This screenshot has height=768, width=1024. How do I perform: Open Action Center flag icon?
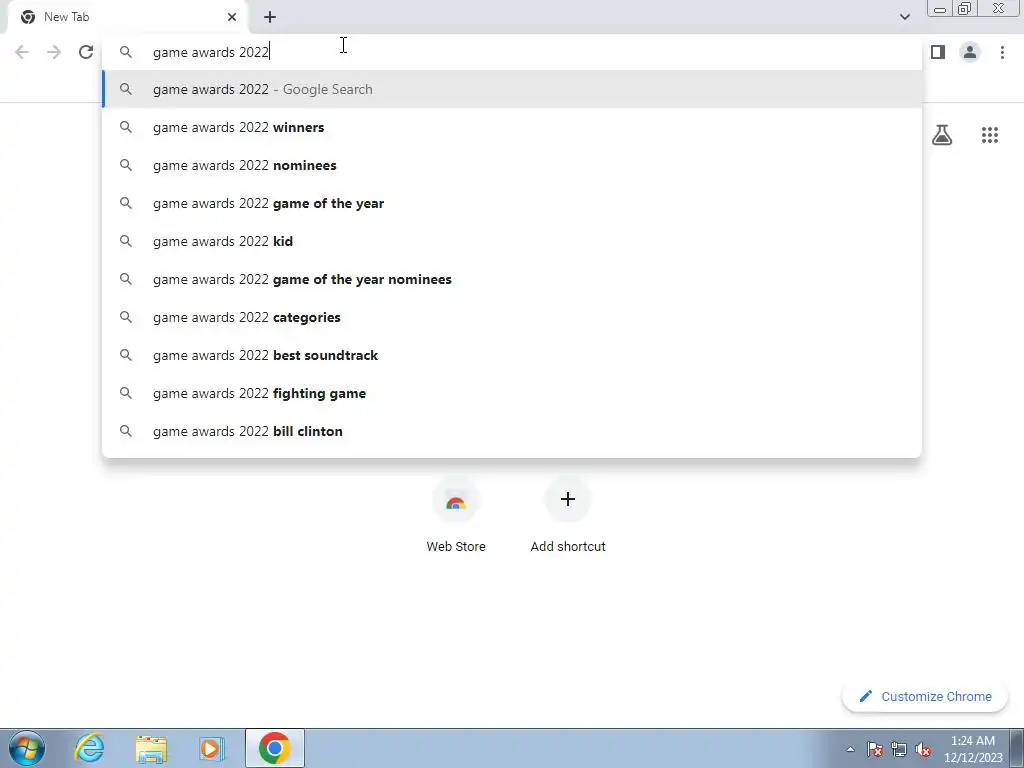[x=875, y=749]
